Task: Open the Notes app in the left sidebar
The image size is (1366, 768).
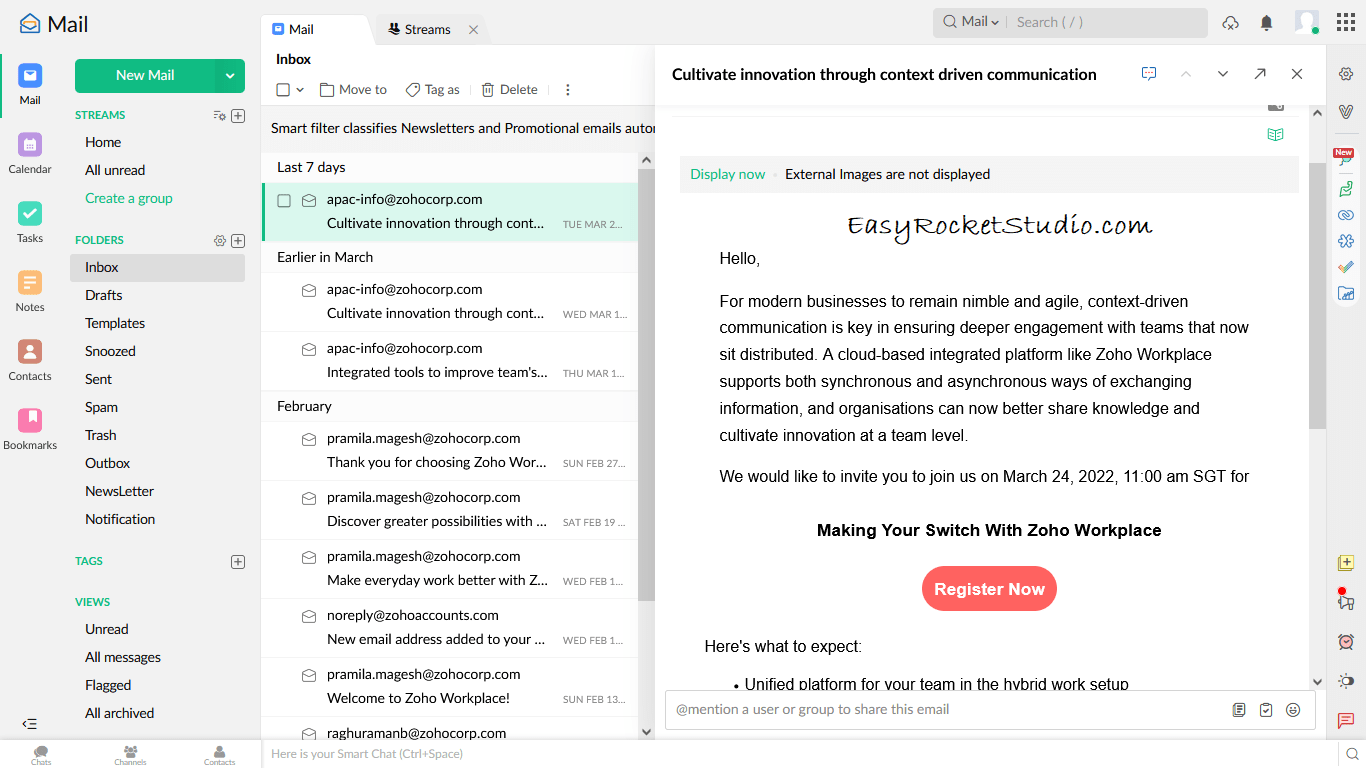Action: click(x=30, y=292)
